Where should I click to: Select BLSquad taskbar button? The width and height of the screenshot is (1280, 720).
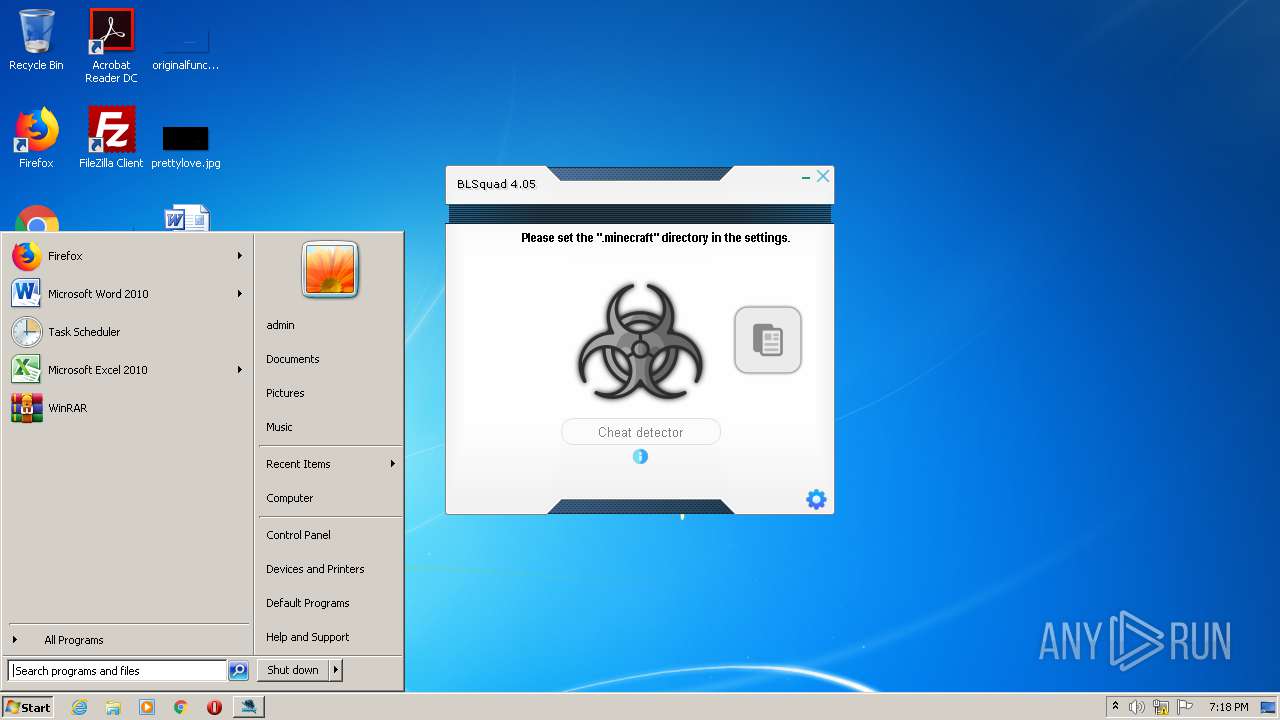click(248, 707)
